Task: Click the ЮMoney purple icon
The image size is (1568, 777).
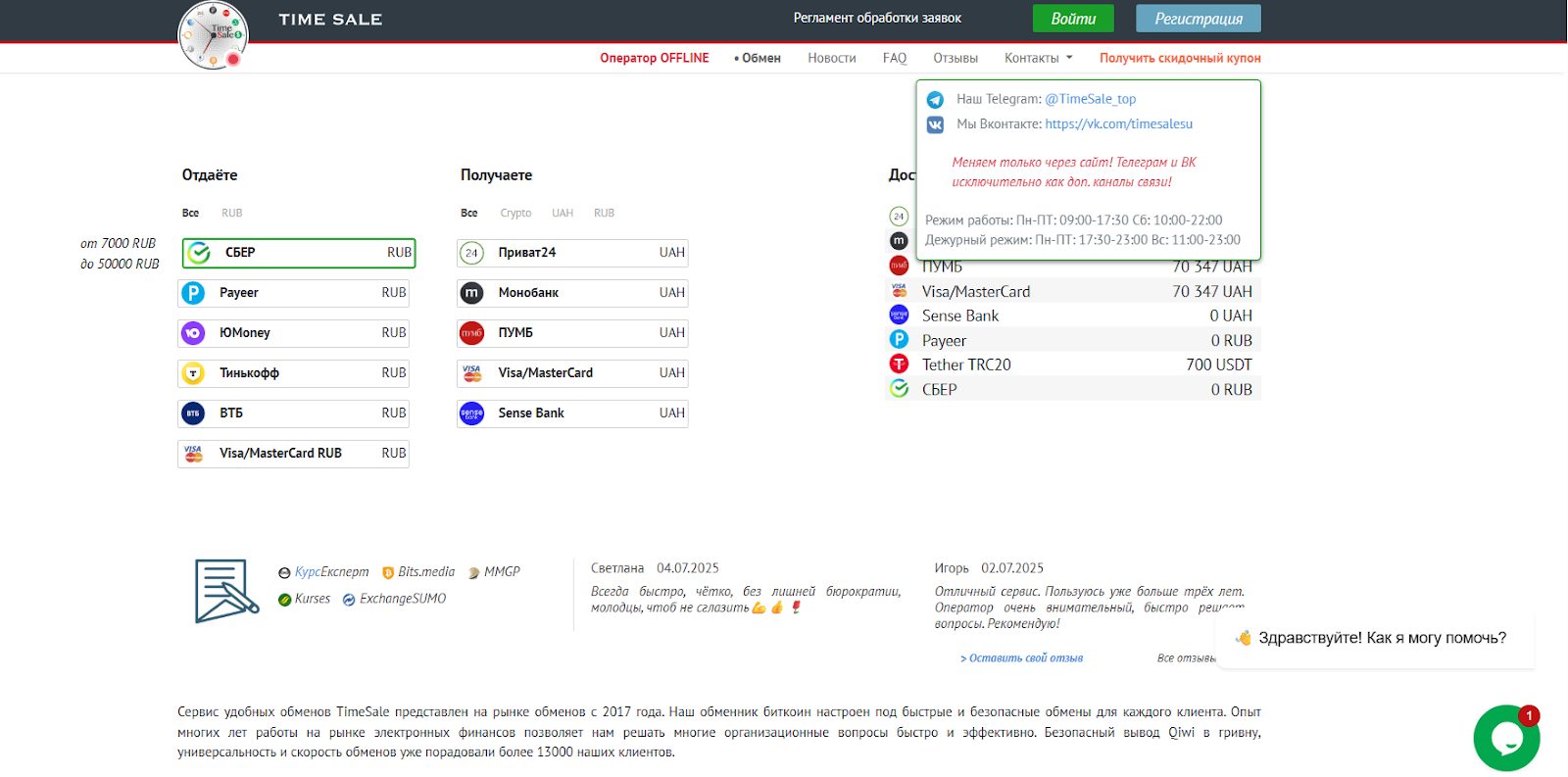Action: pos(193,333)
